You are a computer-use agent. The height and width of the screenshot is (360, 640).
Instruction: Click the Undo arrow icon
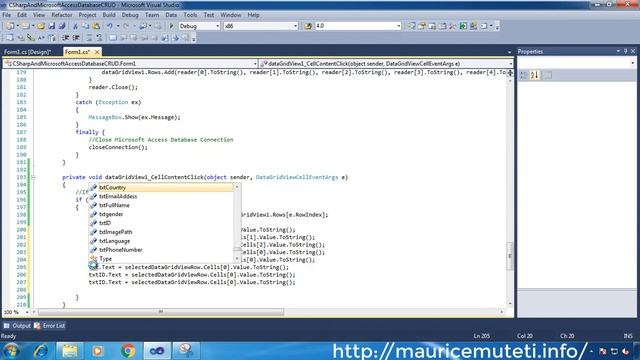(109, 26)
